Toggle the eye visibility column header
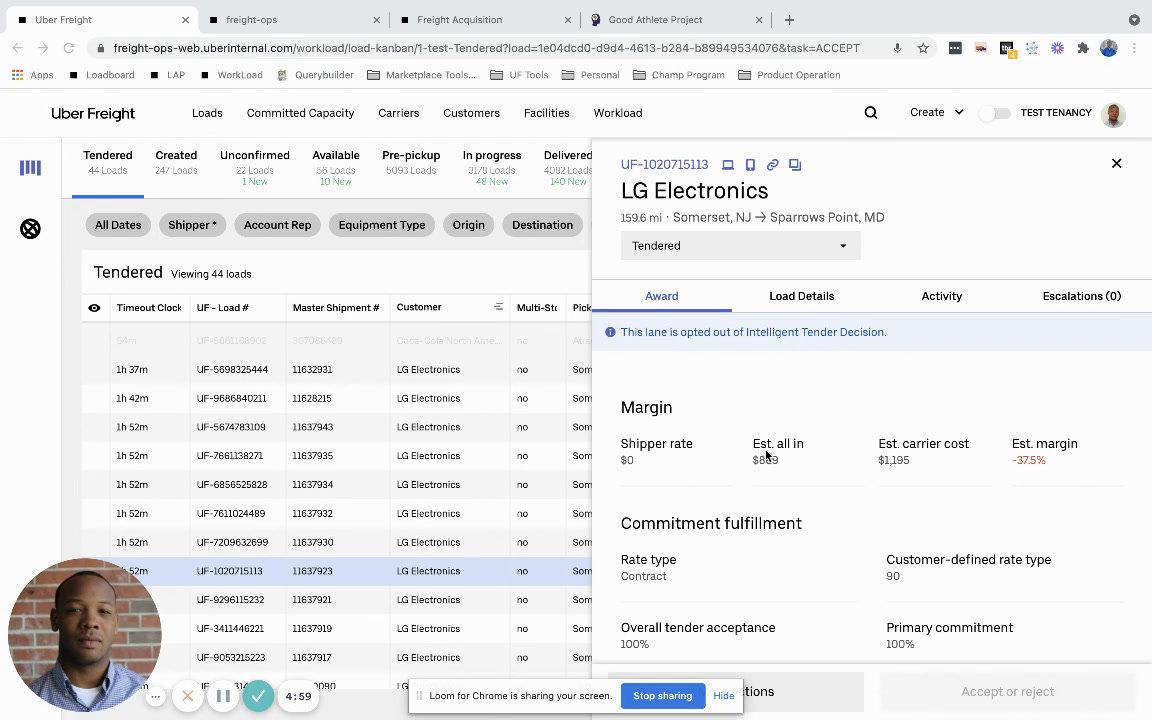1152x720 pixels. click(94, 308)
